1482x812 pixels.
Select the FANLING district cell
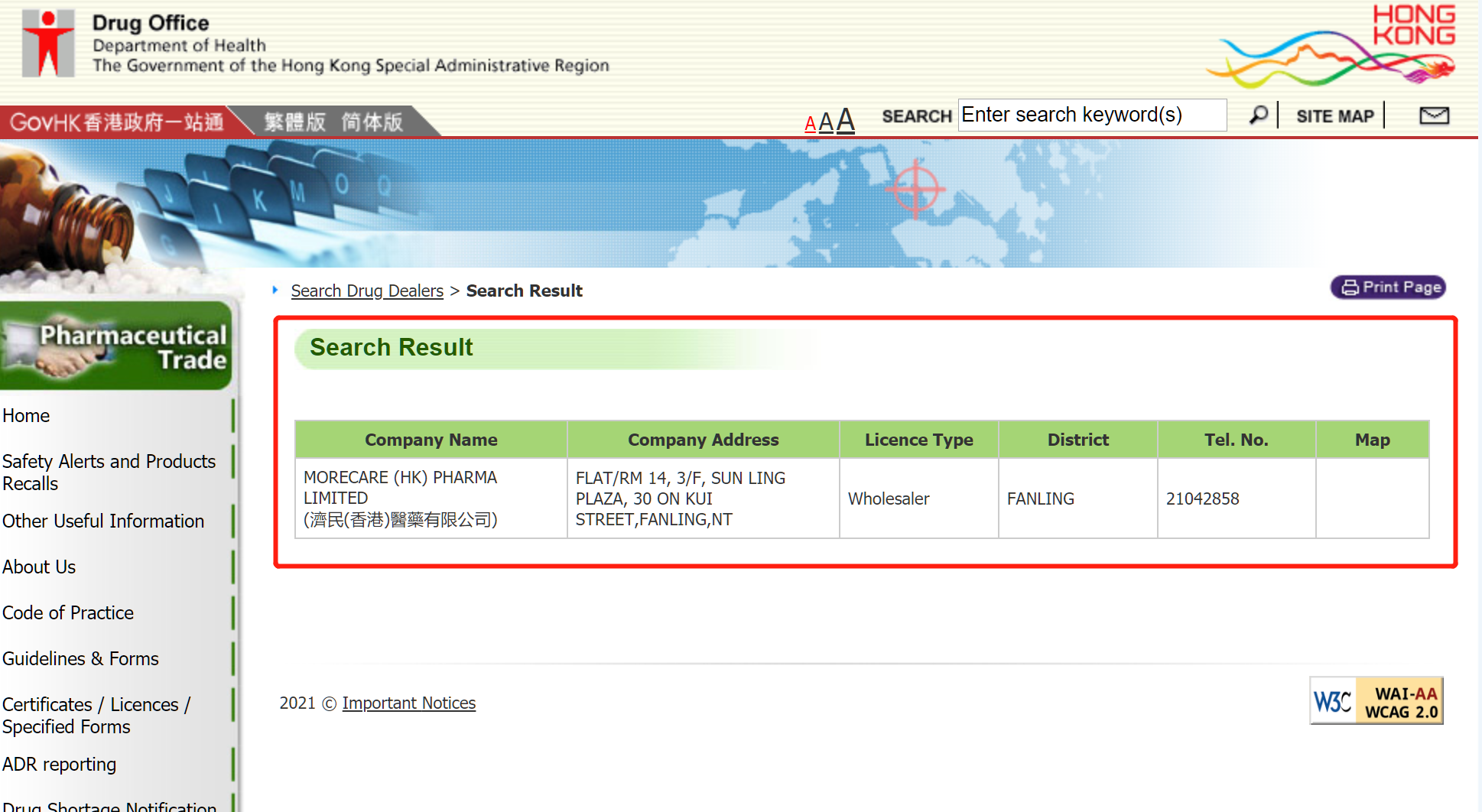1077,499
